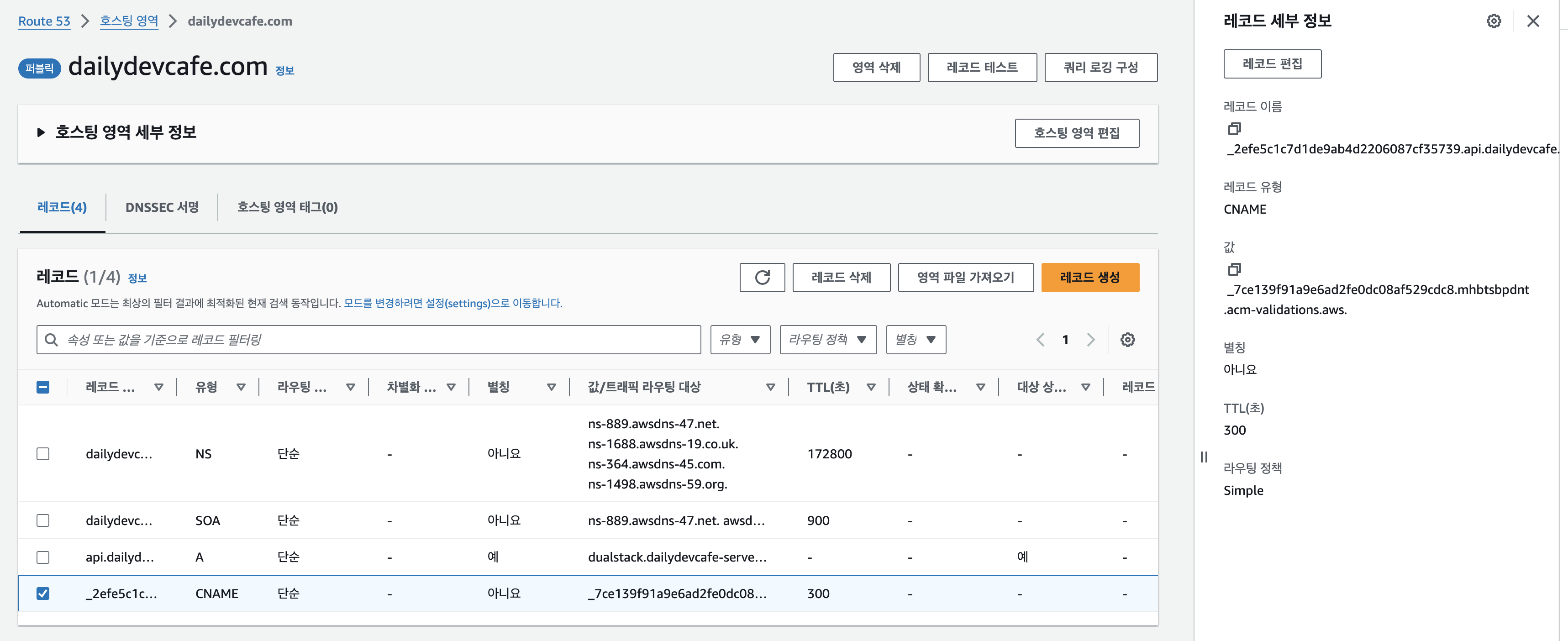Close the record details panel
Viewport: 1568px width, 641px height.
coord(1533,21)
